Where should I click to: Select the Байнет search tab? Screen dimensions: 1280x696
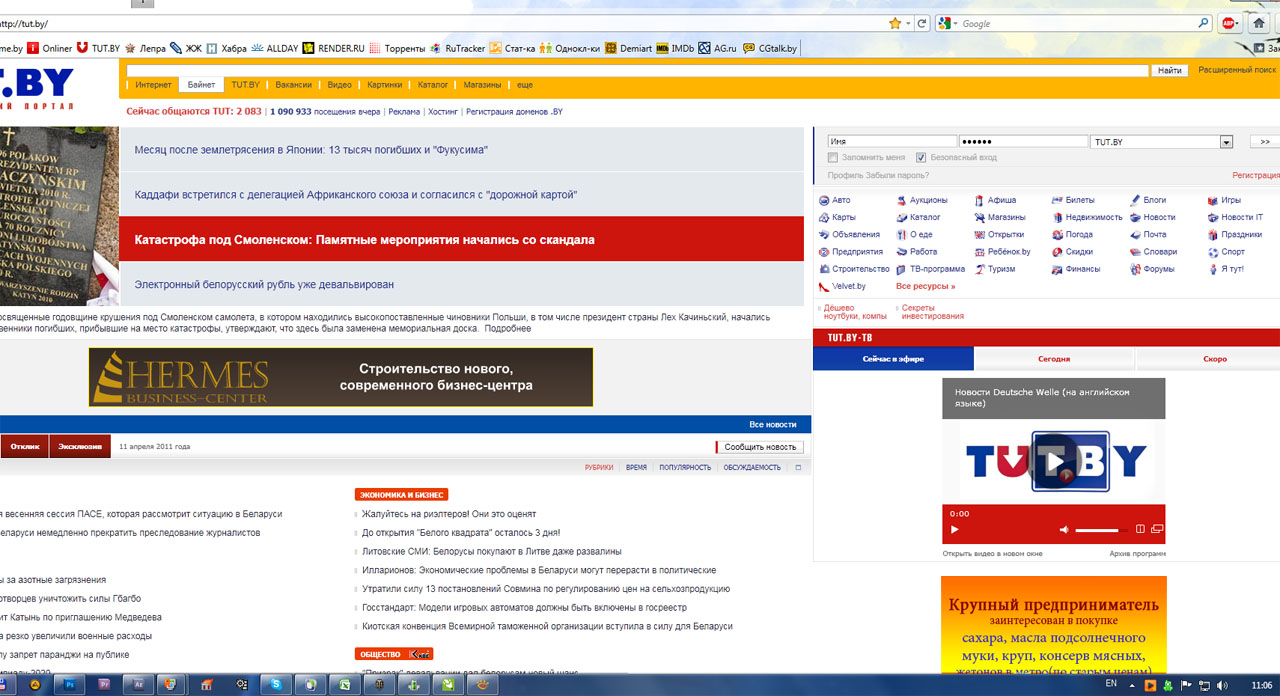pos(201,85)
